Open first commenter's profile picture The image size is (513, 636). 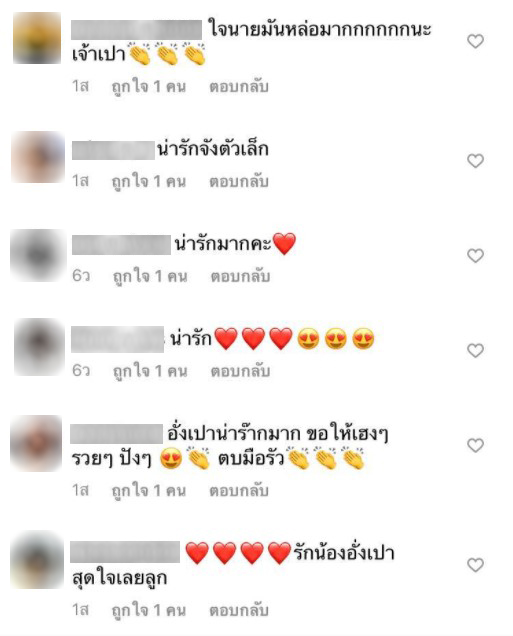[x=37, y=38]
